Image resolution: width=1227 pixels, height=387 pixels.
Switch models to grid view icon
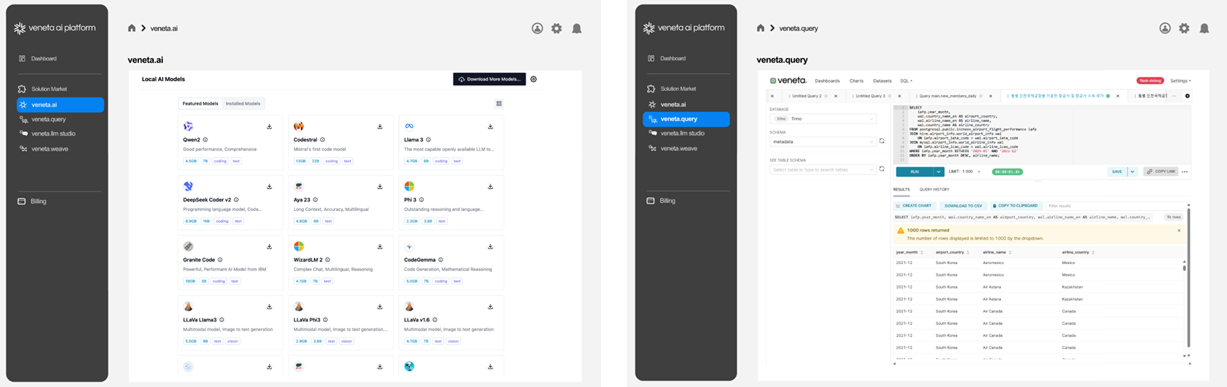(x=499, y=103)
